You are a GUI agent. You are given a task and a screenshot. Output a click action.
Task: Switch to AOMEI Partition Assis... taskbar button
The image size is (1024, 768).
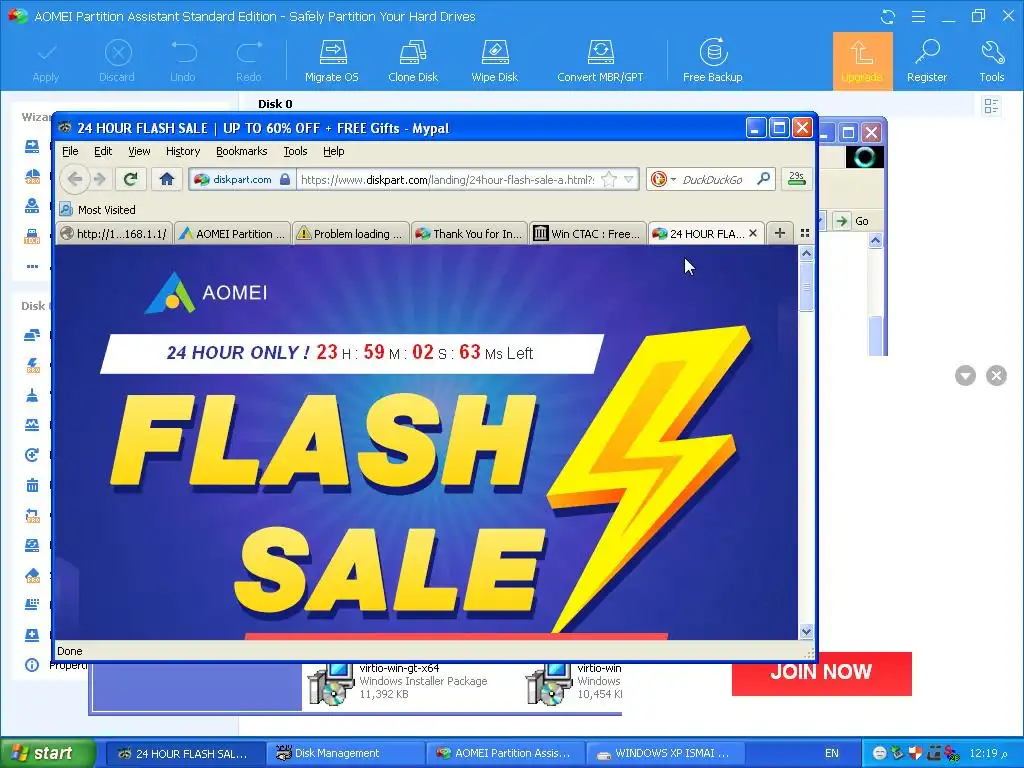tap(504, 753)
